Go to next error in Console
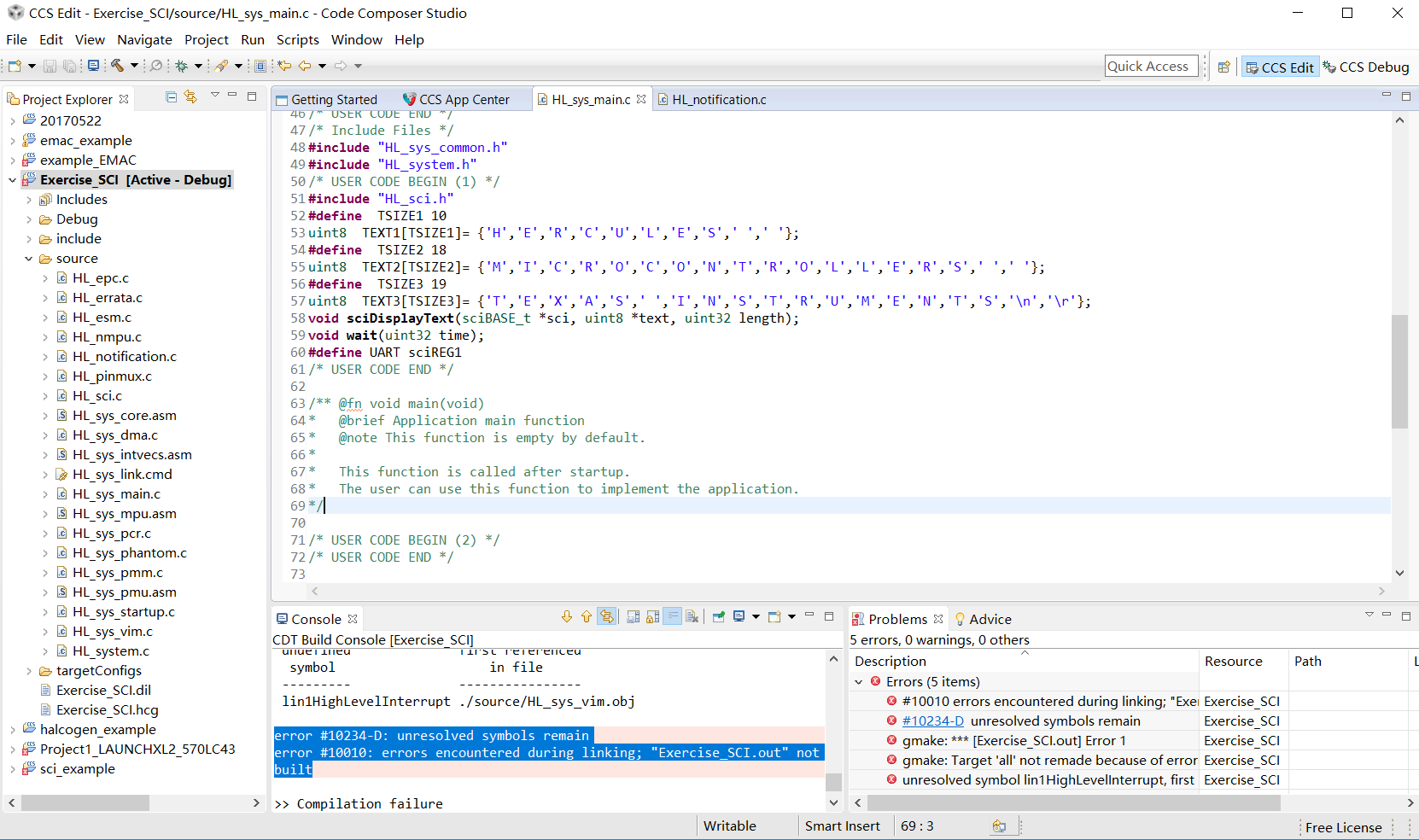Image resolution: width=1419 pixels, height=840 pixels. pyautogui.click(x=567, y=617)
